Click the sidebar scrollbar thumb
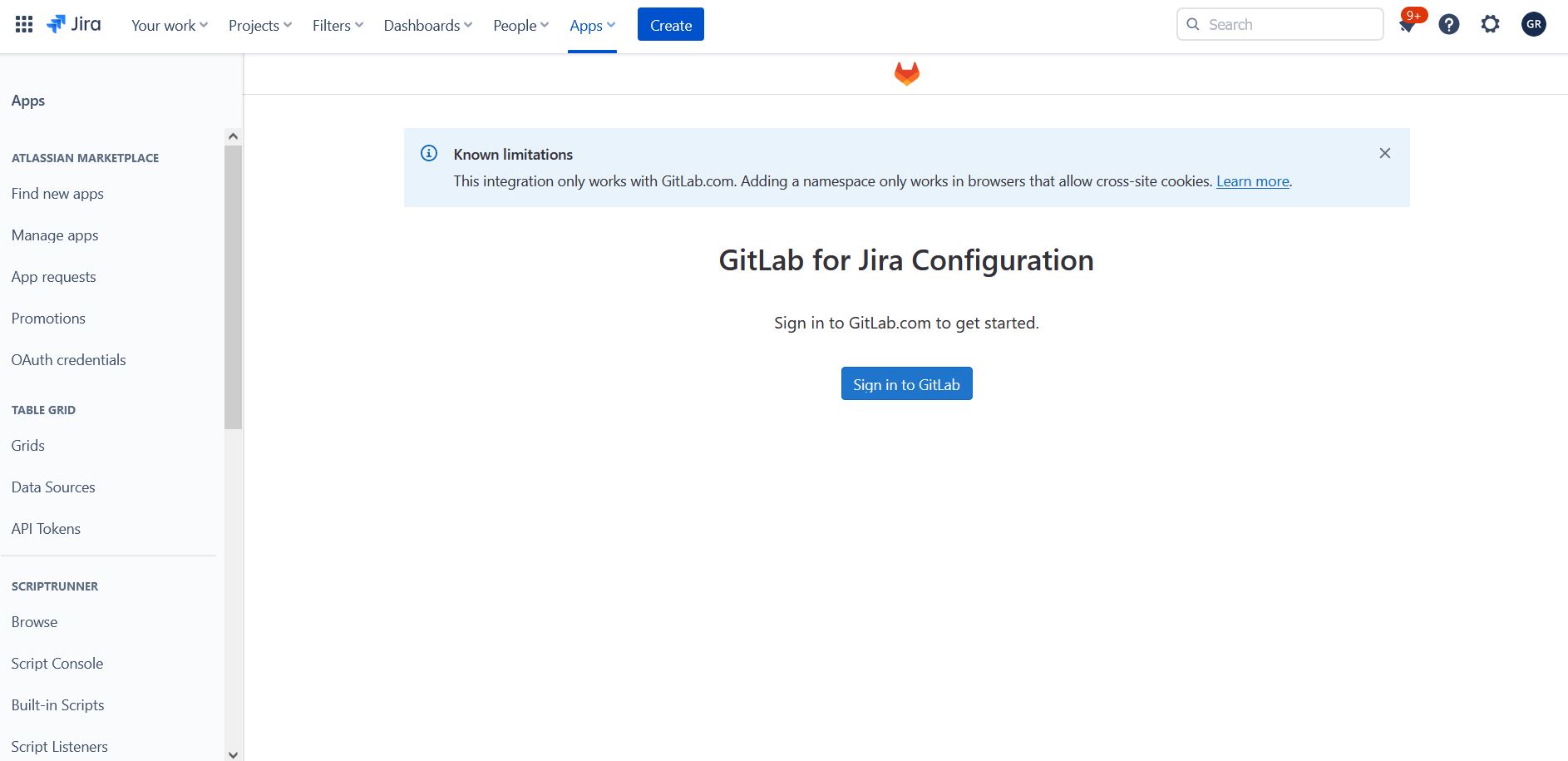Screen dimensions: 1568x761 click(233, 283)
